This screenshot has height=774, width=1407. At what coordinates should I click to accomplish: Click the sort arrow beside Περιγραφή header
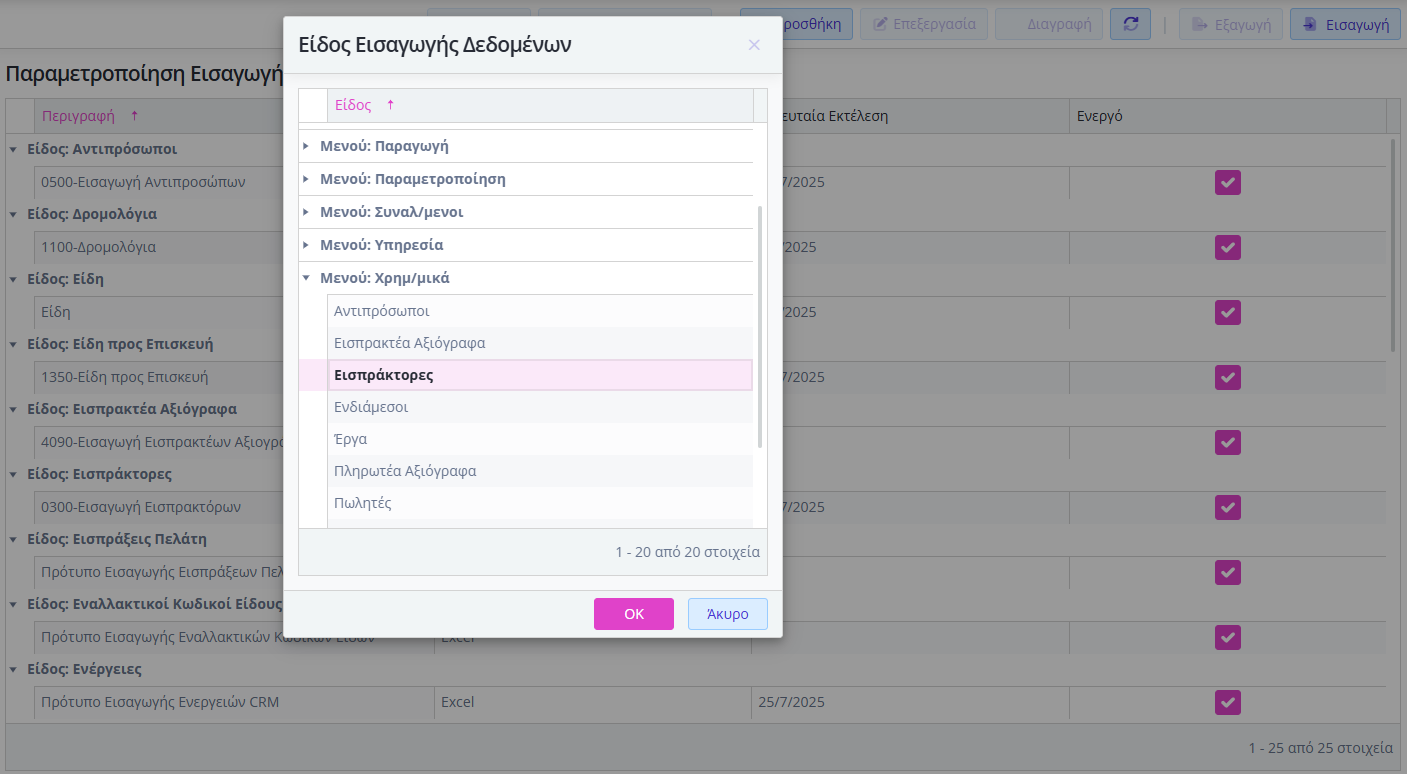[x=135, y=116]
